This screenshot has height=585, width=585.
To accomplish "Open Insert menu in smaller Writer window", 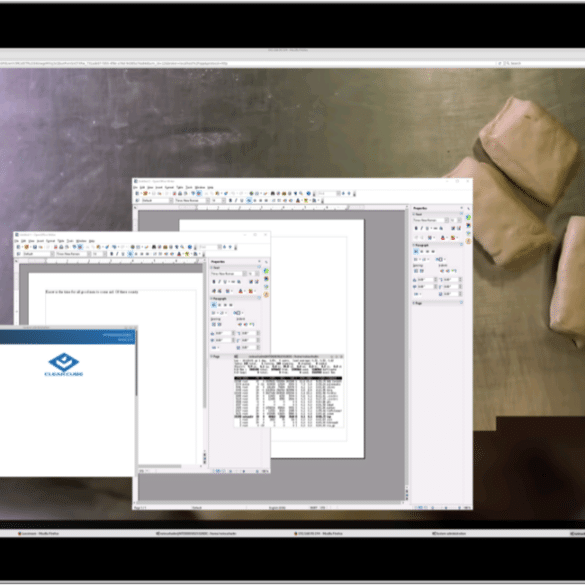I will click(40, 241).
